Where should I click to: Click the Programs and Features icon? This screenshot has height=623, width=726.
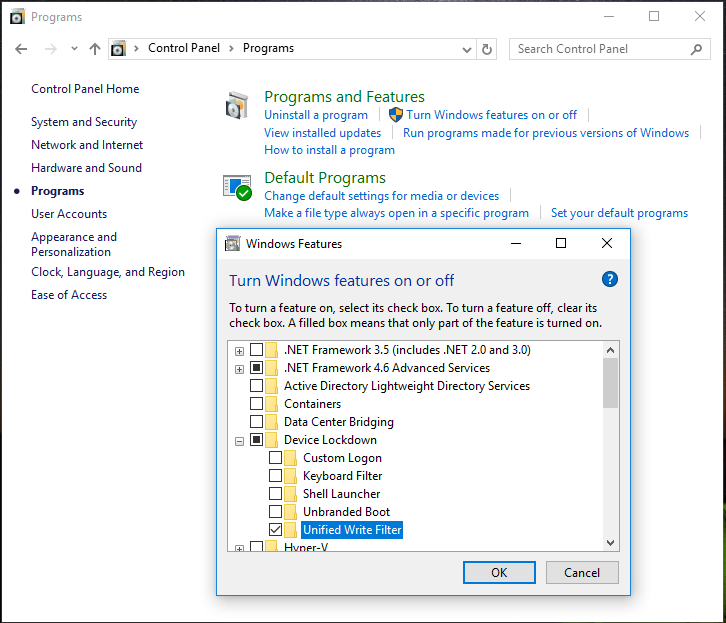pos(237,106)
